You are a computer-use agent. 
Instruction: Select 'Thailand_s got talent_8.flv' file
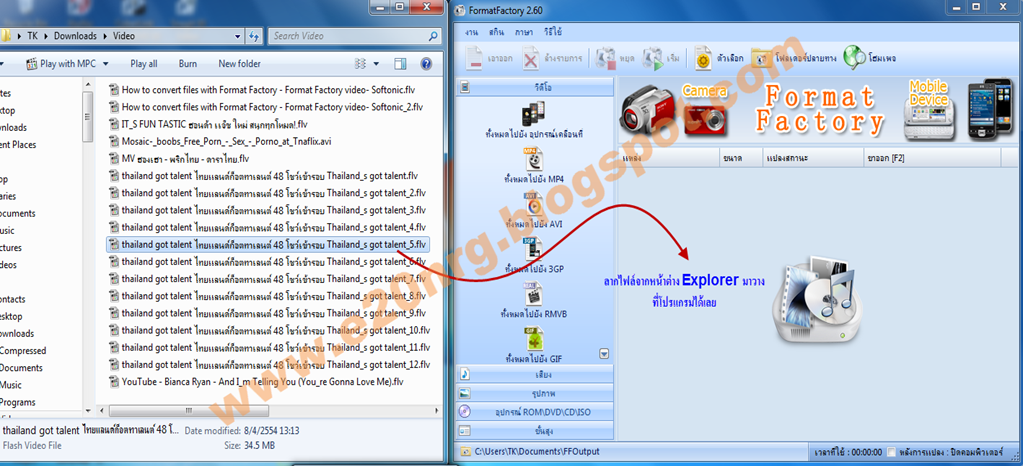(x=267, y=296)
